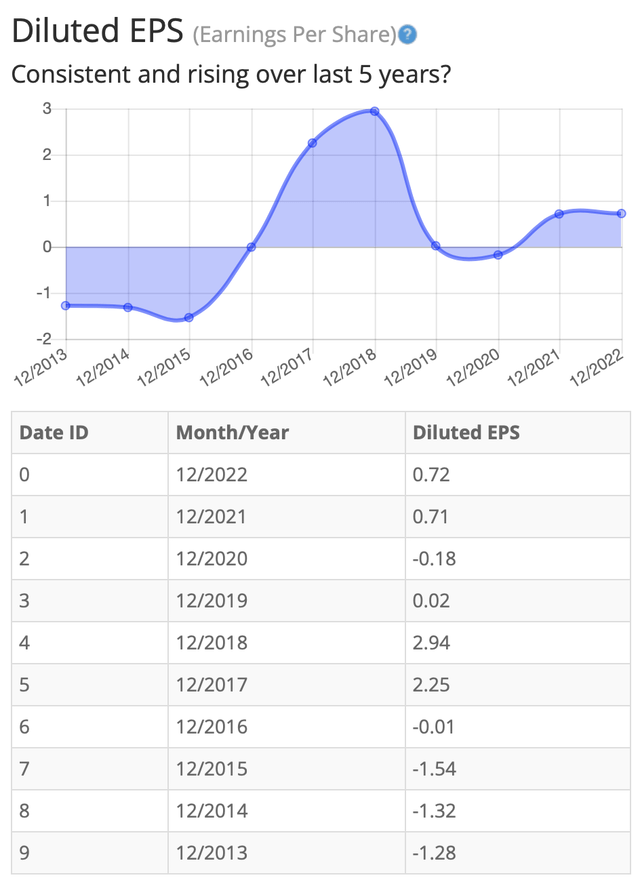Select the 12/2017 chart data point
The width and height of the screenshot is (640, 884).
click(312, 143)
